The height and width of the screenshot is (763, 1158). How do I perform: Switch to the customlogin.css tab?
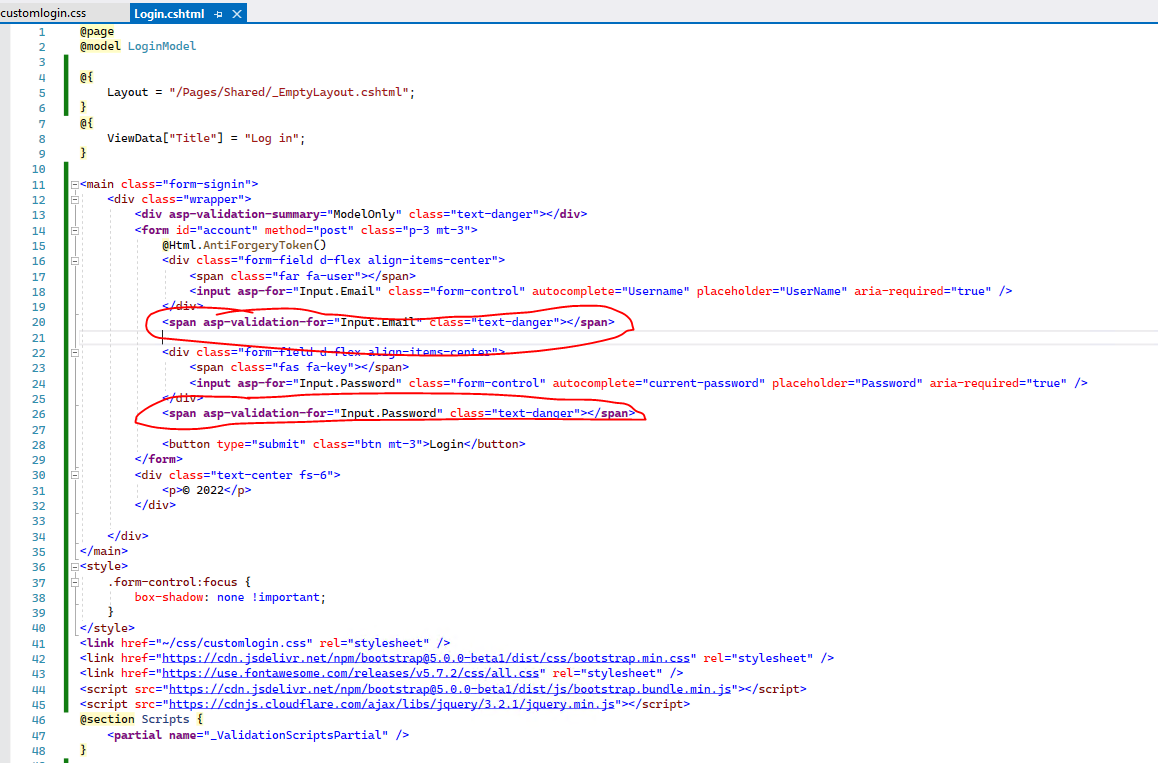point(43,13)
